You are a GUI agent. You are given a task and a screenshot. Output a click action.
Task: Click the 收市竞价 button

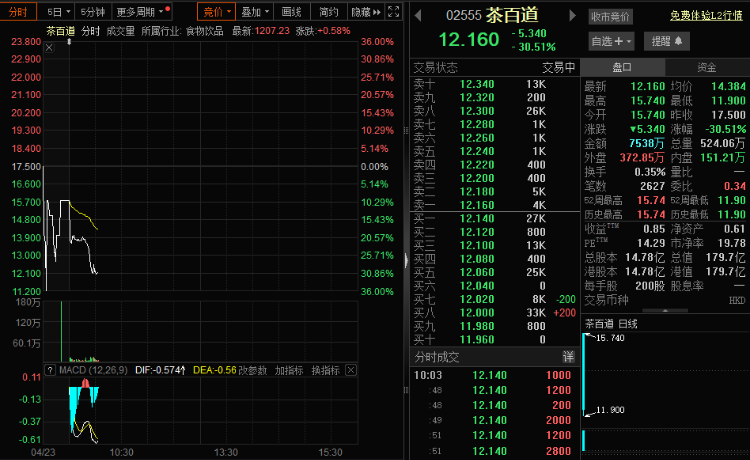(x=610, y=17)
